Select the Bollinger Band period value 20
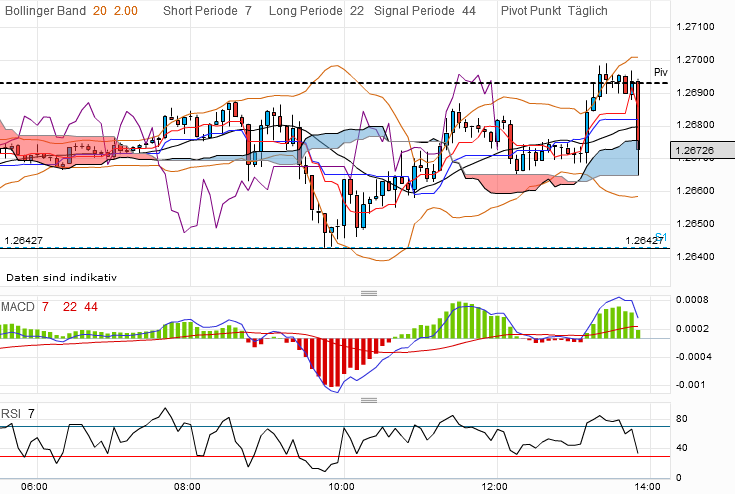This screenshot has width=735, height=494. 100,11
